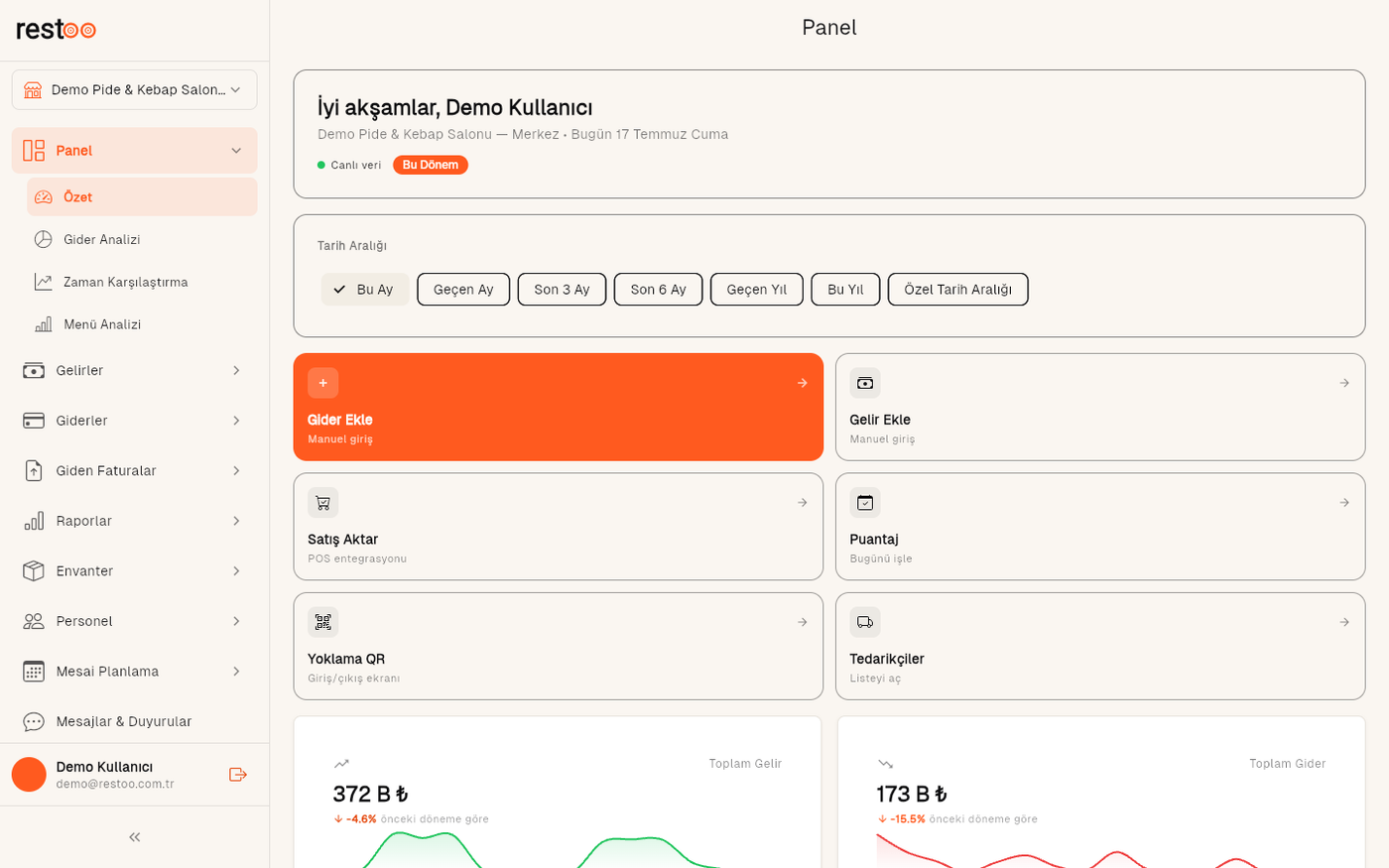Click the arrow on the Gider Ekle card

click(803, 383)
